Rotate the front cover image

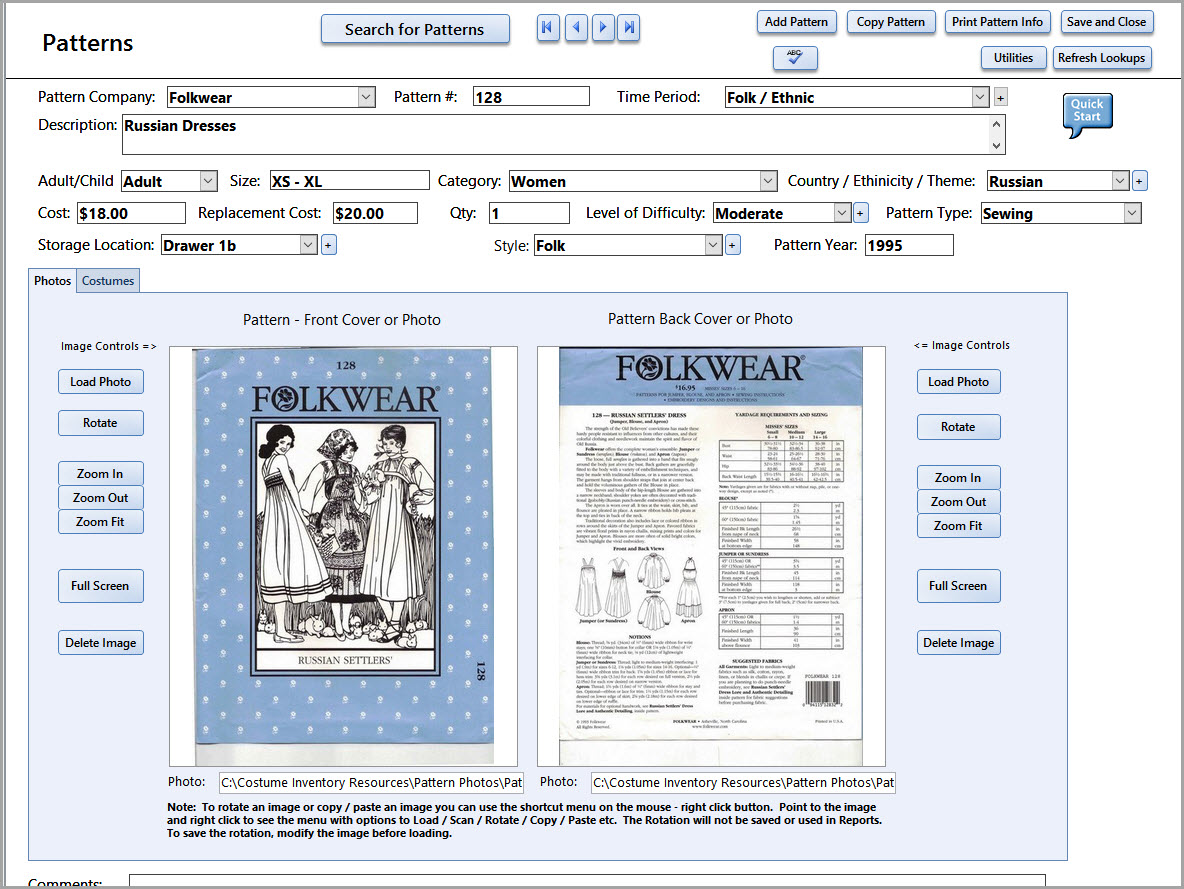click(100, 423)
